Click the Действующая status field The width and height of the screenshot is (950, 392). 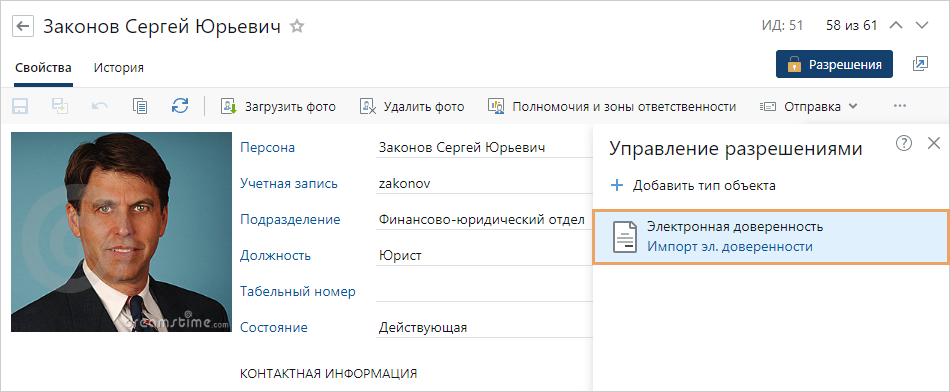(484, 327)
